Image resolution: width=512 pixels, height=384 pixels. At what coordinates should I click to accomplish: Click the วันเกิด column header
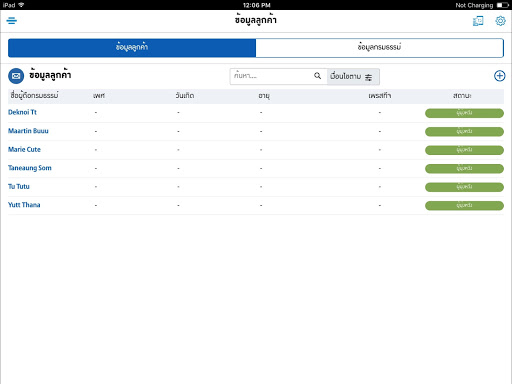(x=185, y=96)
